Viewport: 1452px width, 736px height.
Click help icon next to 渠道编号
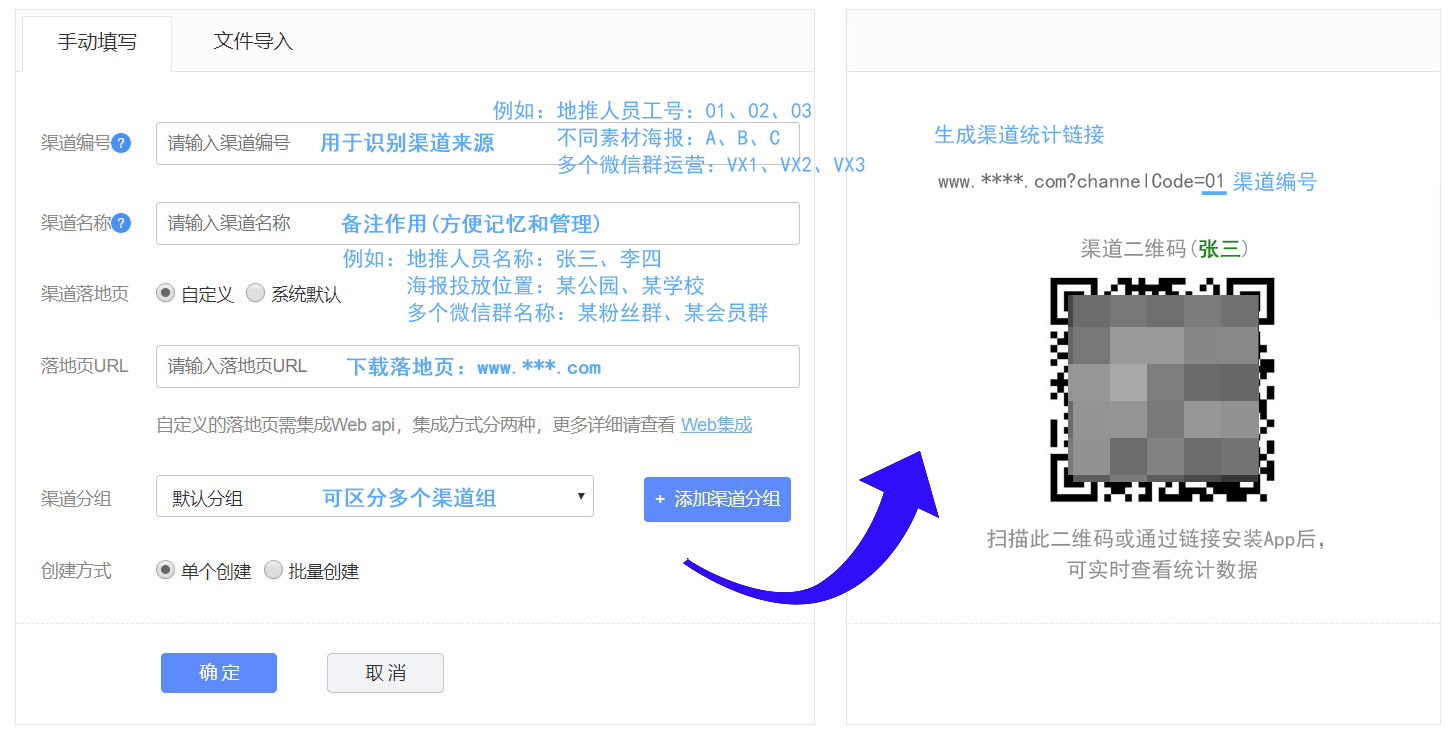point(121,143)
